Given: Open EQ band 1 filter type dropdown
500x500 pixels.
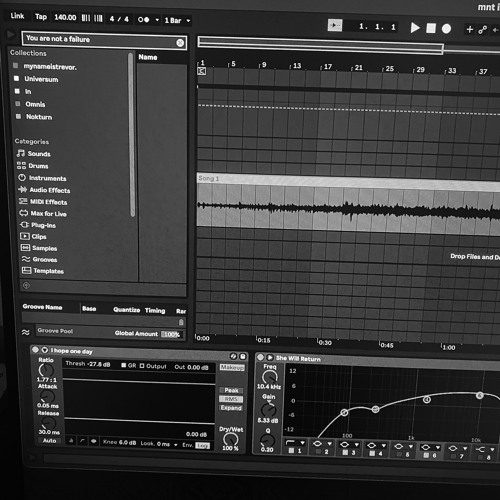Looking at the screenshot, I should [295, 443].
